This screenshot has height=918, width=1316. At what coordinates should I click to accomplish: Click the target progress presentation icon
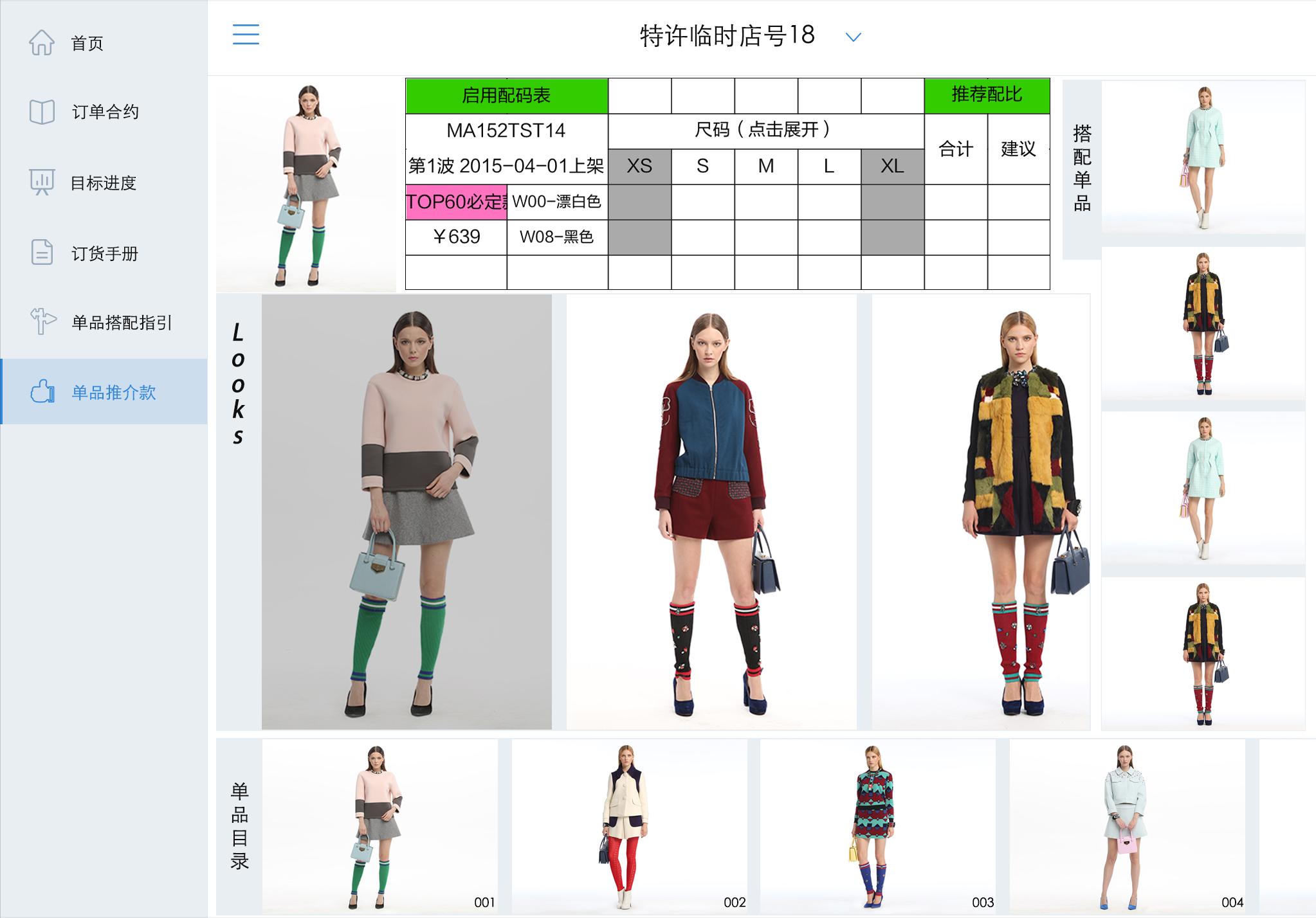(x=42, y=183)
